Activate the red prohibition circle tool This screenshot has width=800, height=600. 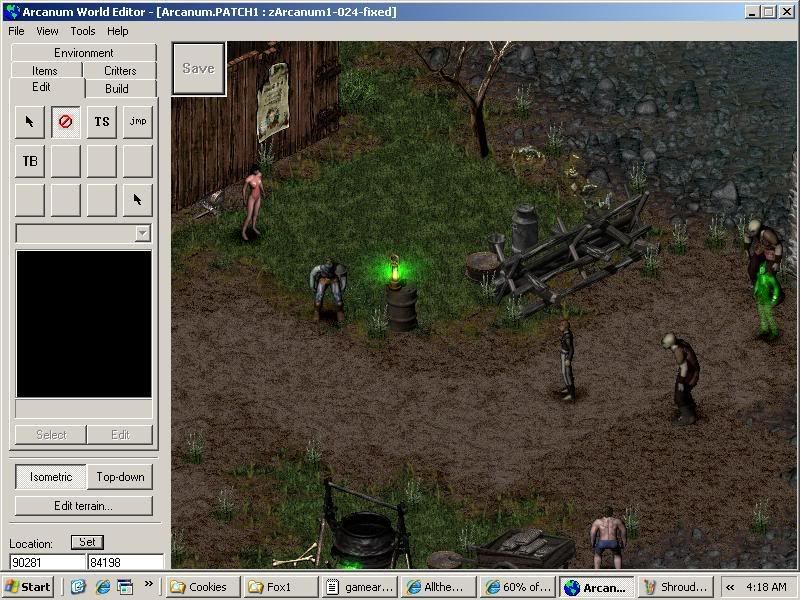66,122
